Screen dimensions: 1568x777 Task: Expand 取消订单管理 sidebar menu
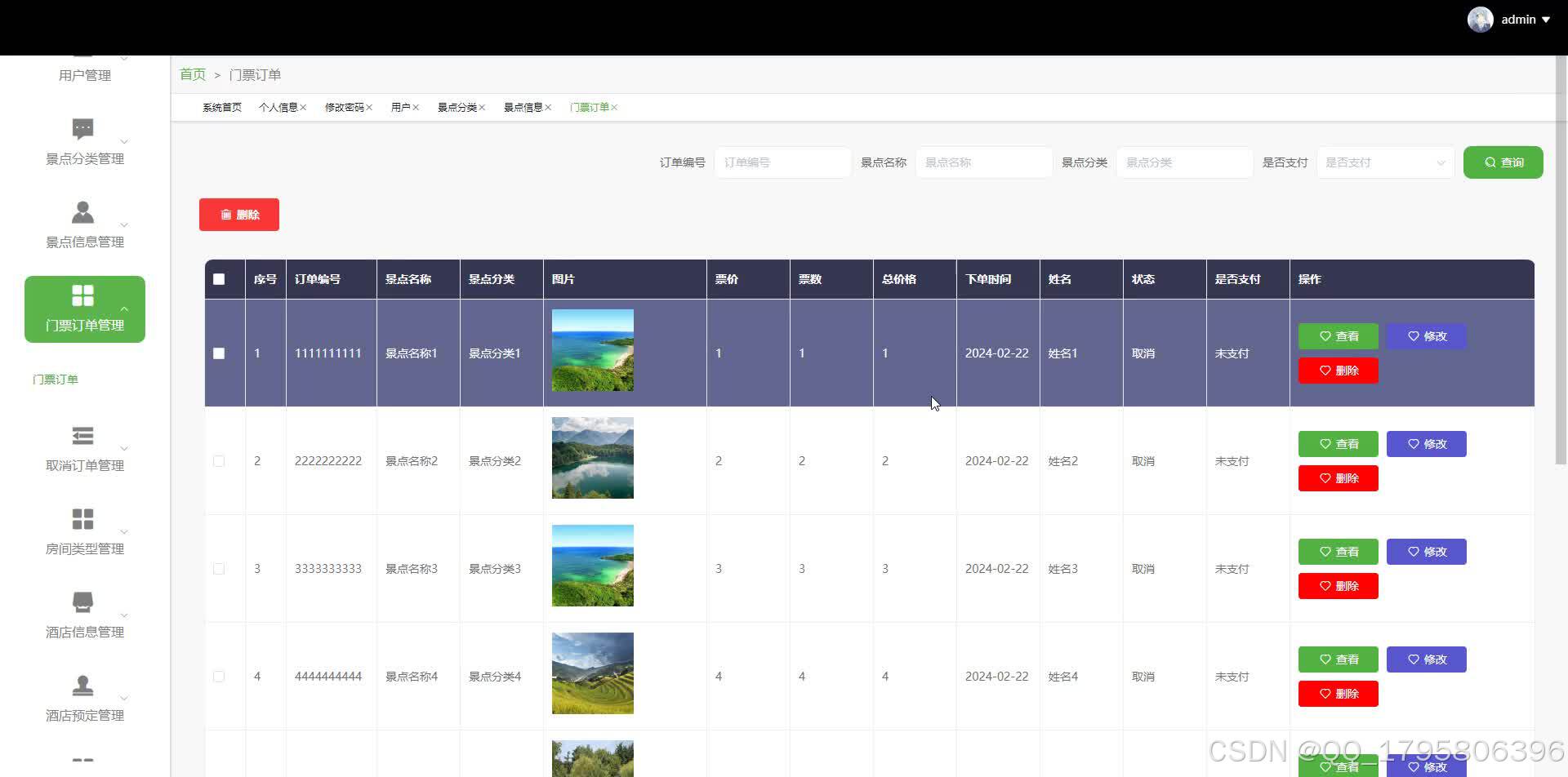coord(124,449)
